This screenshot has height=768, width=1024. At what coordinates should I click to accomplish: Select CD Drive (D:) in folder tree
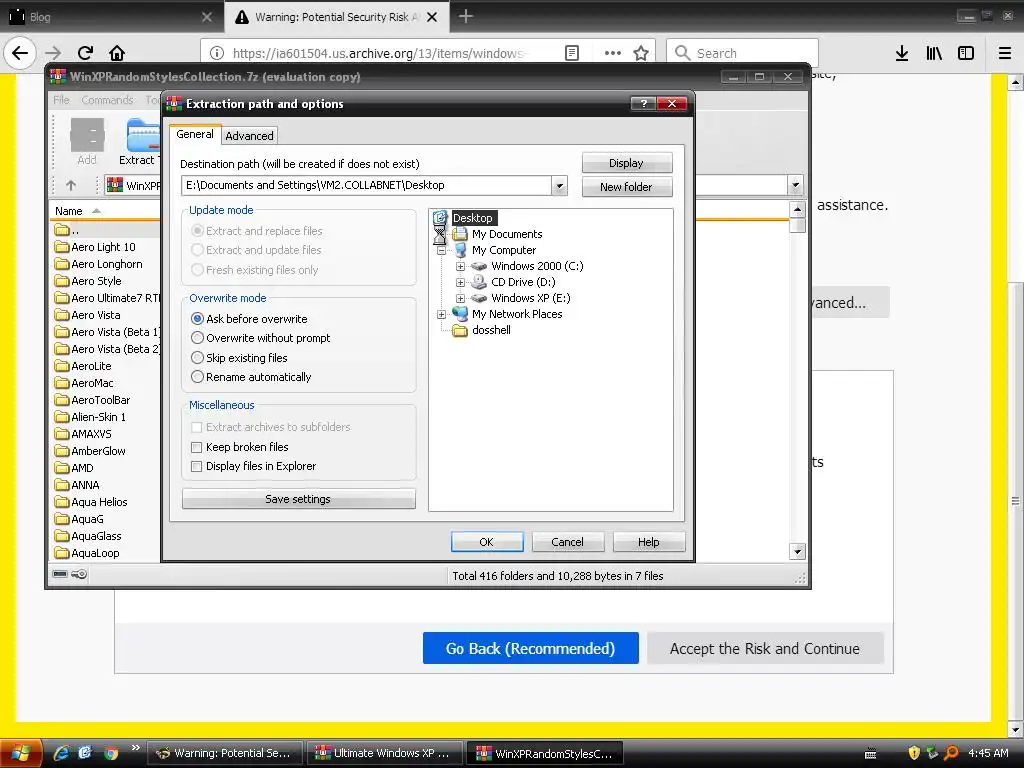click(x=523, y=282)
